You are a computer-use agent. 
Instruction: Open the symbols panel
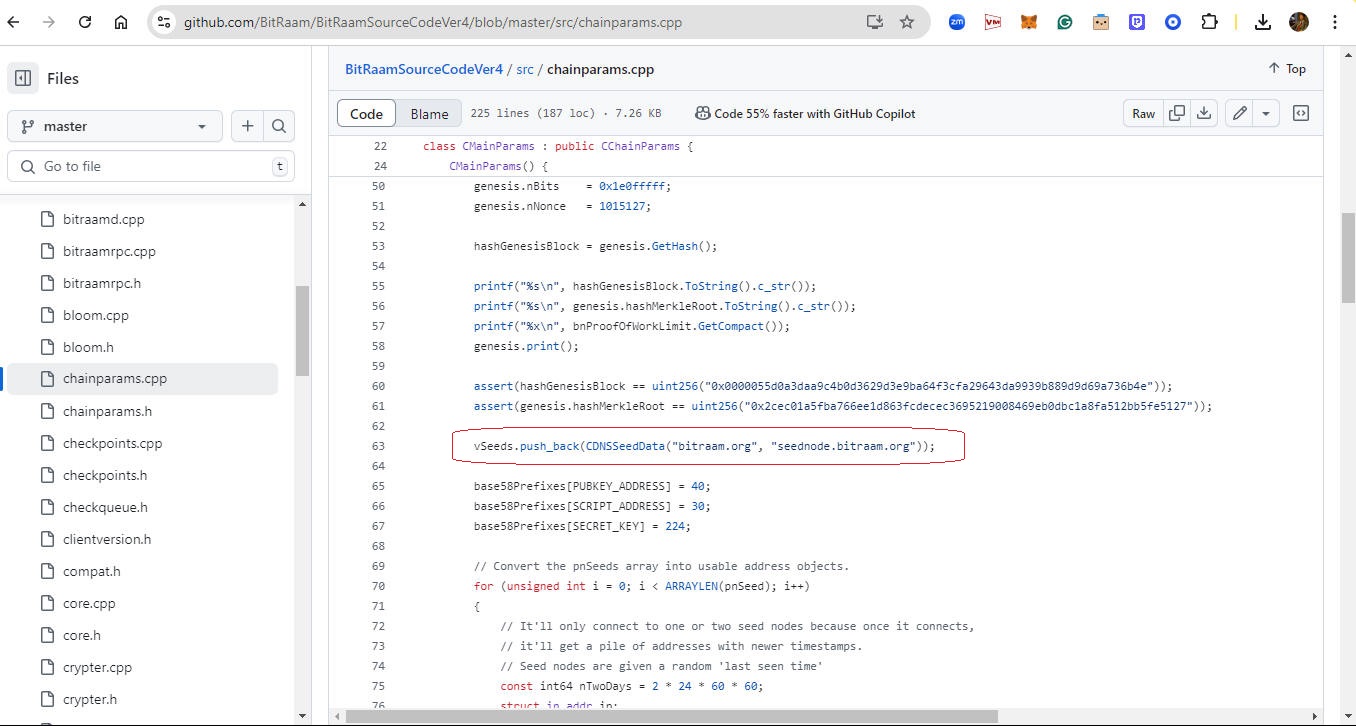click(x=1301, y=113)
